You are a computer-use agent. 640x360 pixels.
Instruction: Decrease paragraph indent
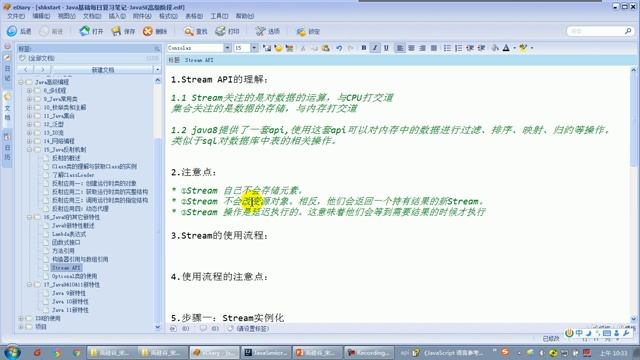coord(470,48)
